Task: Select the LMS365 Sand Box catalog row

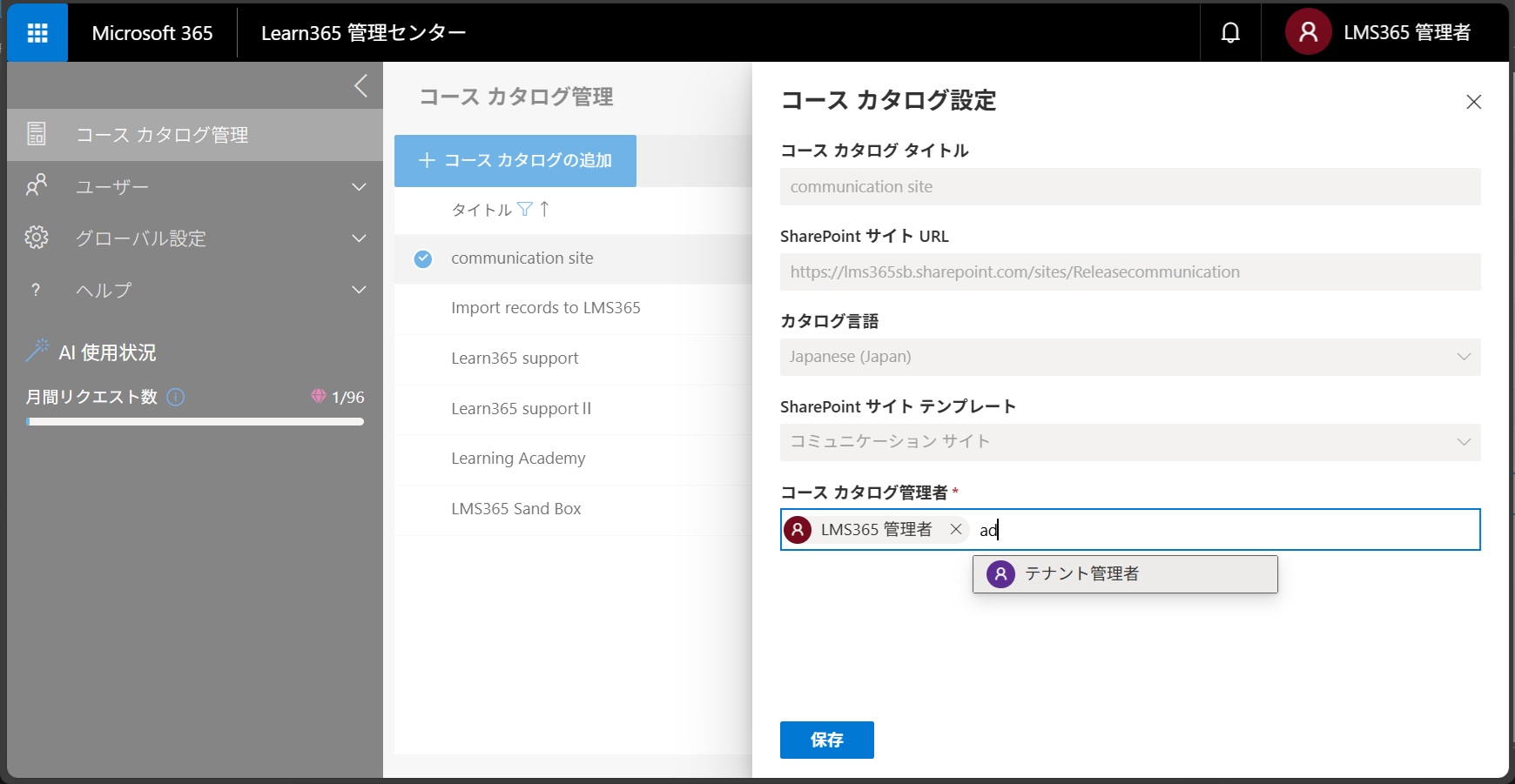Action: 573,509
